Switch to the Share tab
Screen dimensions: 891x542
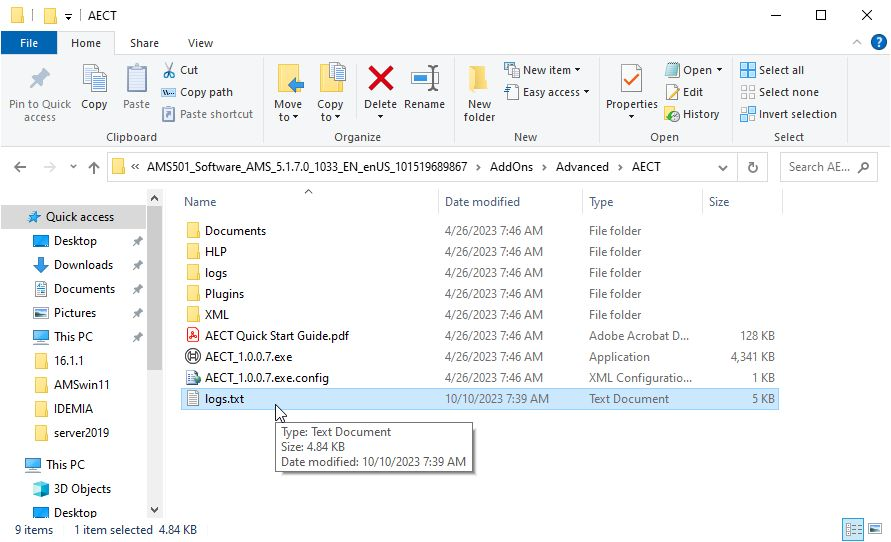pyautogui.click(x=144, y=43)
